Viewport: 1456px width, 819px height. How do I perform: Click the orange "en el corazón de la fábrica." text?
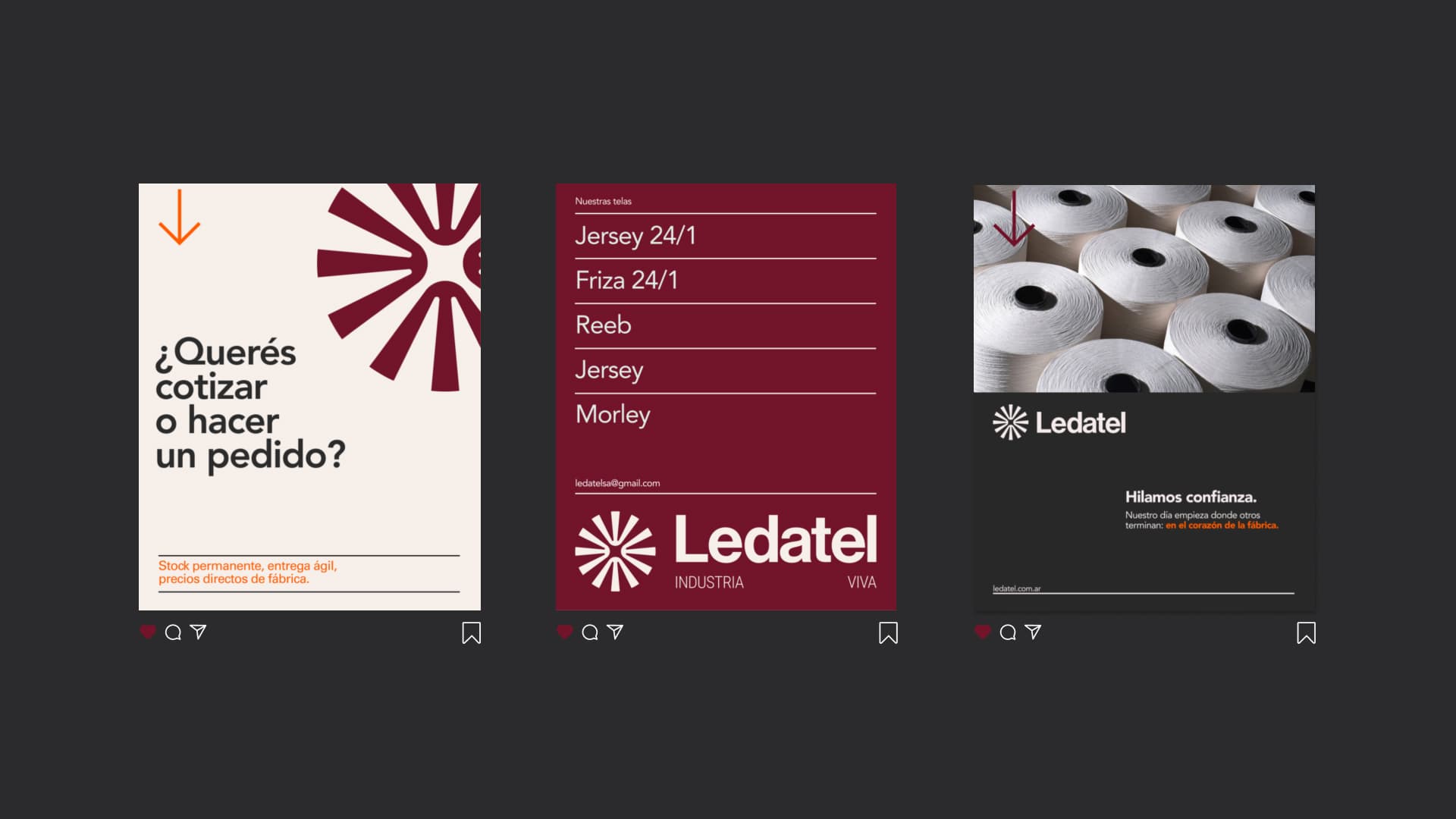click(x=1222, y=526)
